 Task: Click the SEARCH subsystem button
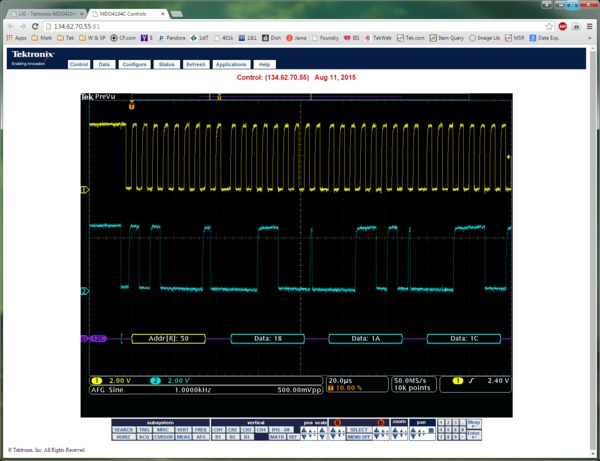(123, 429)
